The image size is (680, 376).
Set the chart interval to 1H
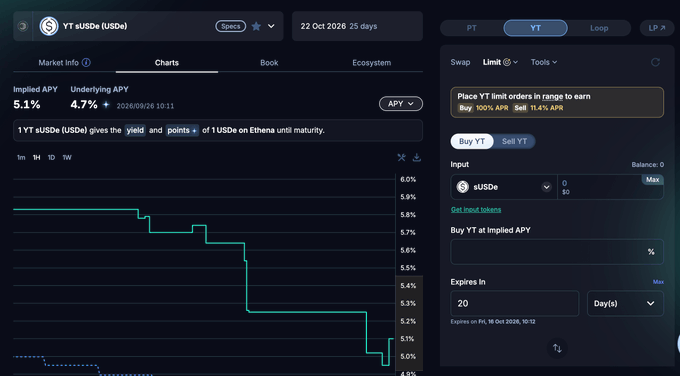coord(36,157)
